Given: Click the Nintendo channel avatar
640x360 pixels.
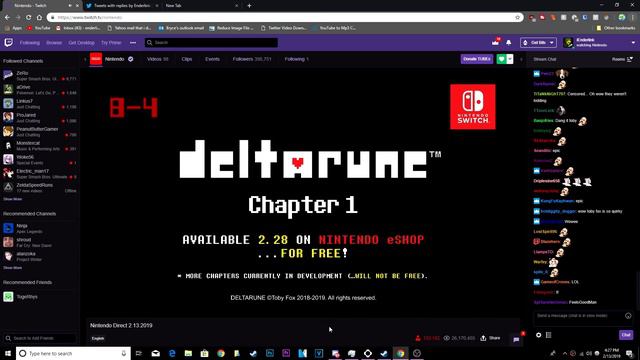Looking at the screenshot, I should point(96,59).
